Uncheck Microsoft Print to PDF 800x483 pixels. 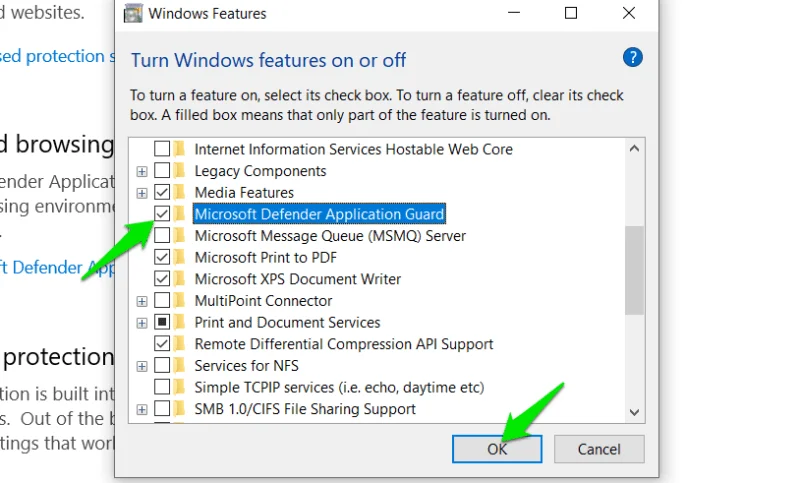(x=162, y=257)
